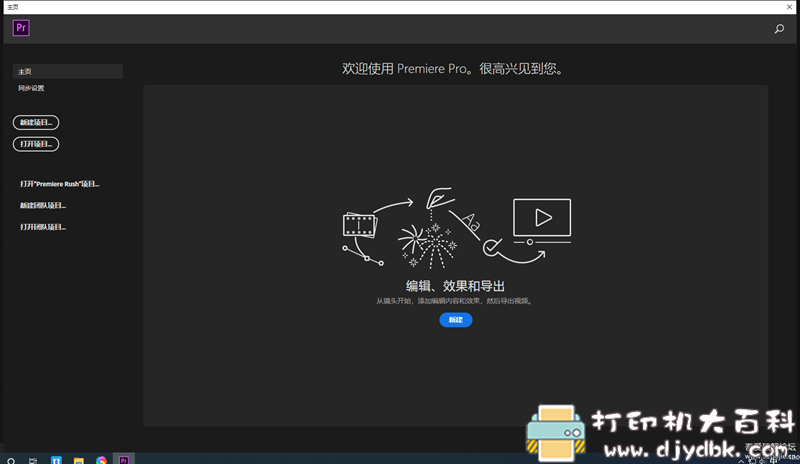Open Windows search in taskbar
Viewport: 800px width, 464px height.
[11, 460]
